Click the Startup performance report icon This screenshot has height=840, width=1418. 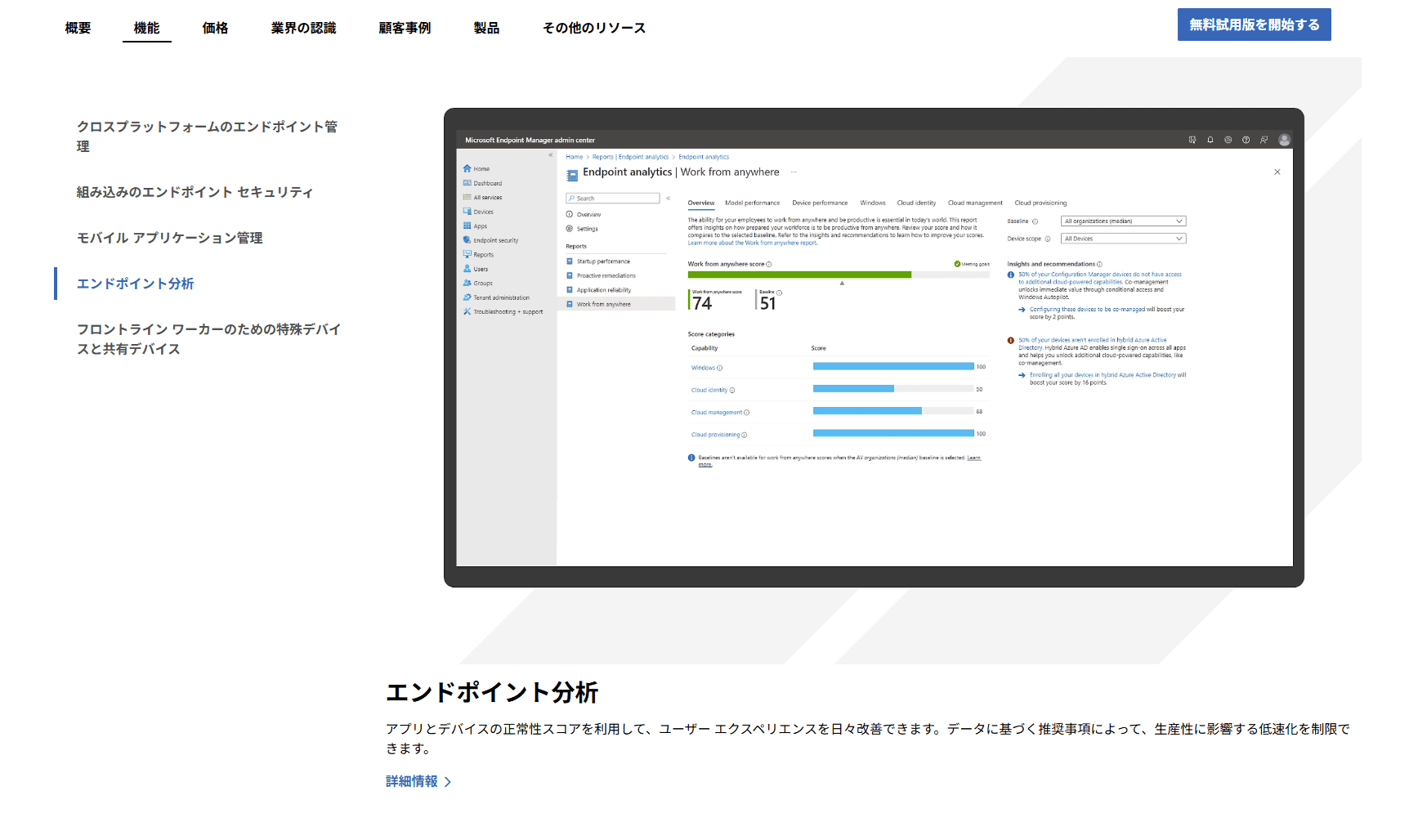[x=570, y=261]
